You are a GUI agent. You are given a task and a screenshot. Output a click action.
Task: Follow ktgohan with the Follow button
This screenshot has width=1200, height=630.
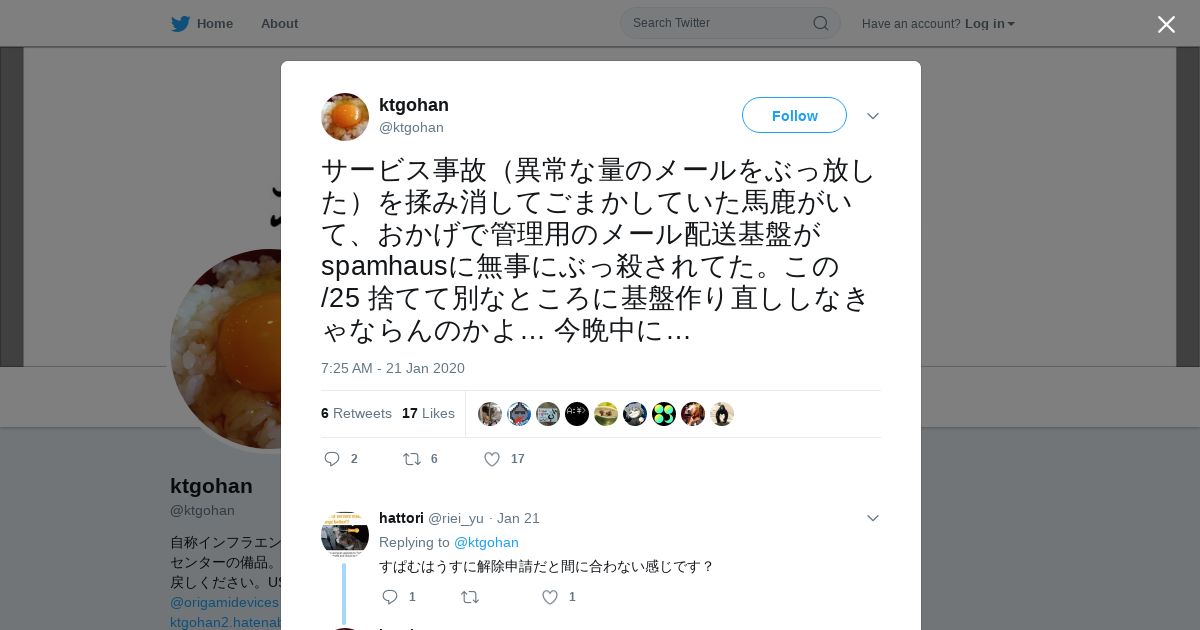(794, 115)
